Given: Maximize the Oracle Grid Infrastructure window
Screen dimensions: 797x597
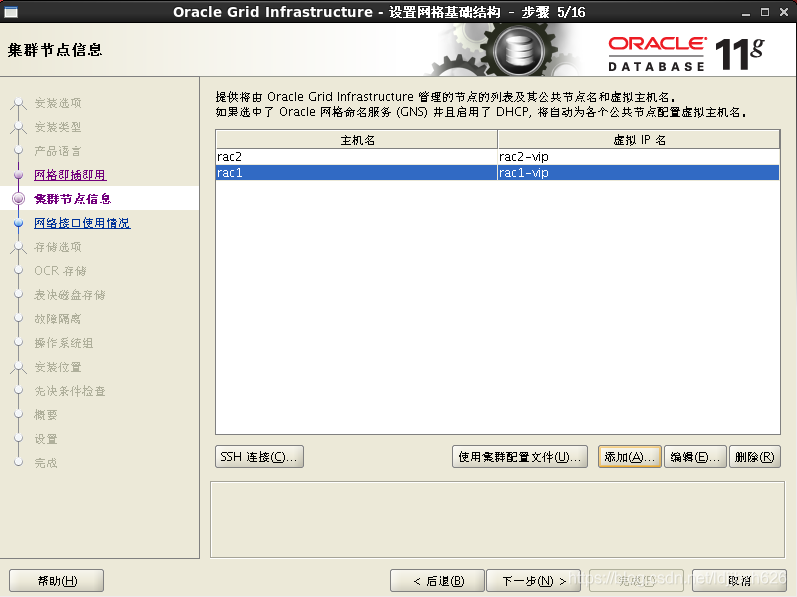Looking at the screenshot, I should 765,12.
